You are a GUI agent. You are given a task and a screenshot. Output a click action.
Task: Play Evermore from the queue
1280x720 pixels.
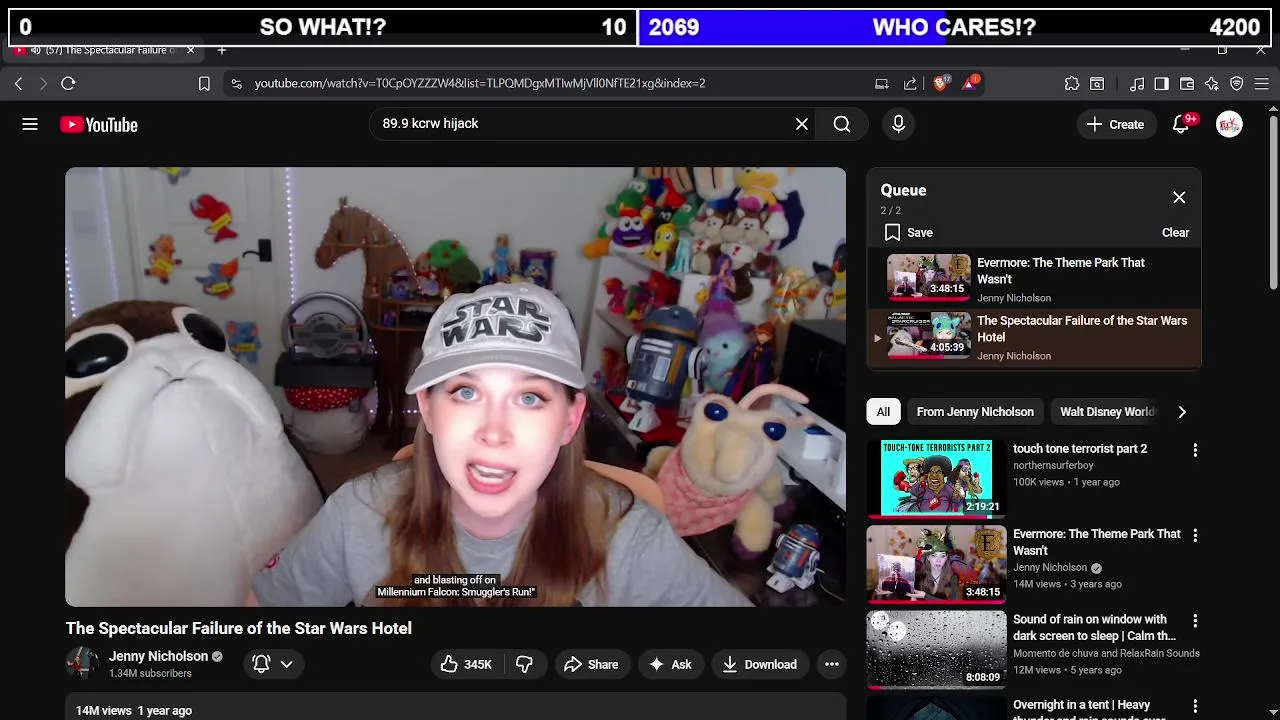click(1033, 279)
